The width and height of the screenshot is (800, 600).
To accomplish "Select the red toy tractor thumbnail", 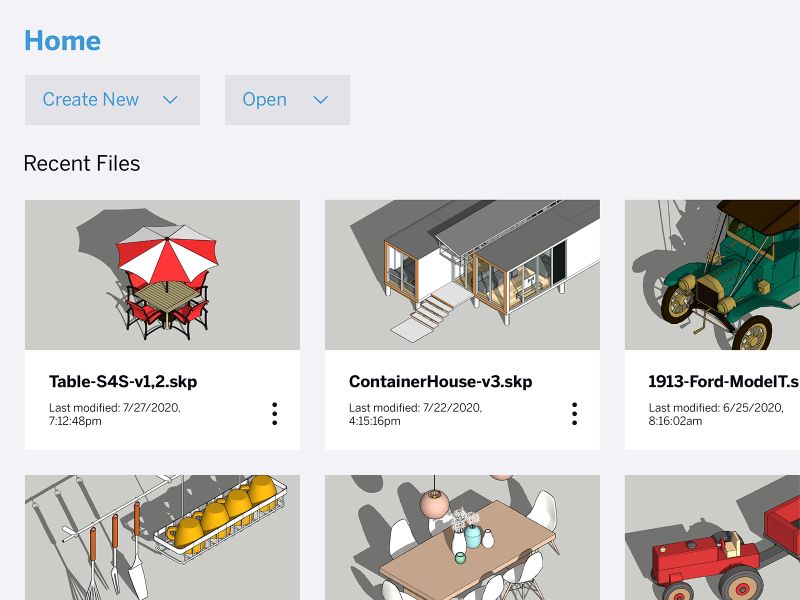I will (712, 537).
